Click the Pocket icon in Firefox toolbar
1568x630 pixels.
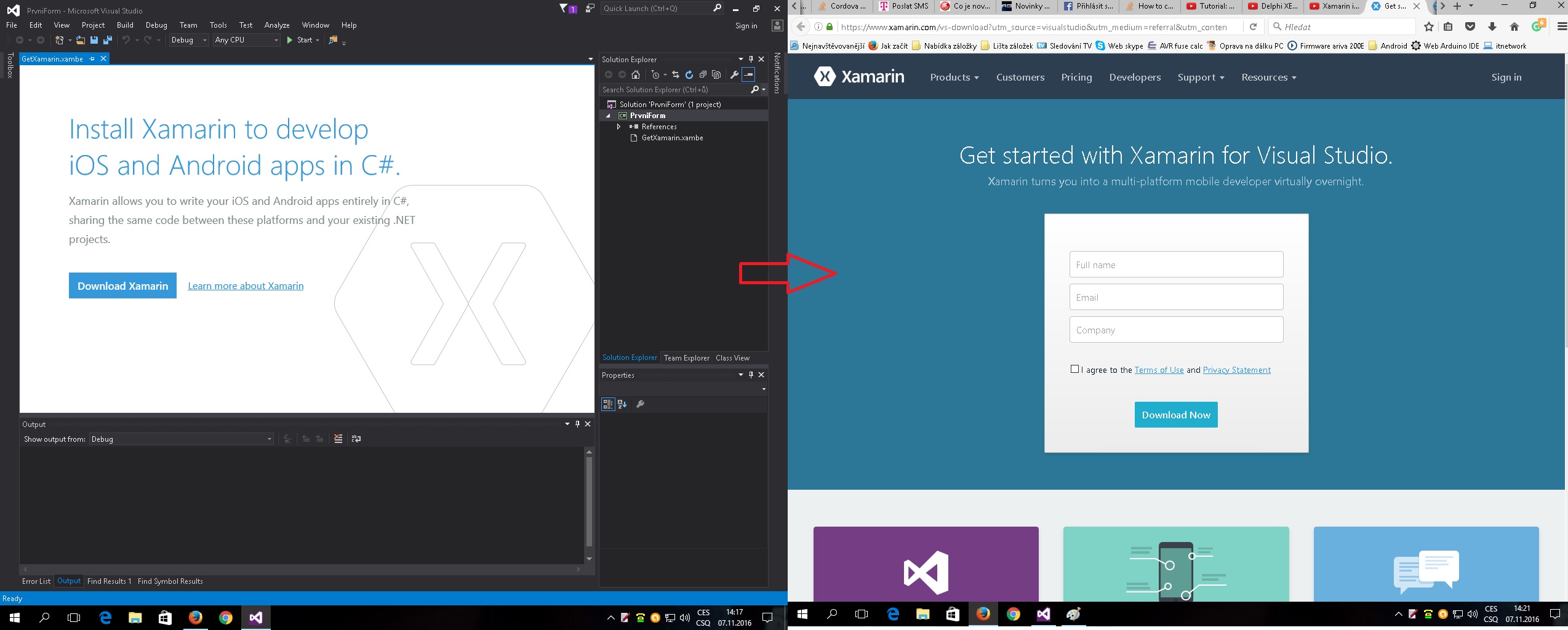1470,26
